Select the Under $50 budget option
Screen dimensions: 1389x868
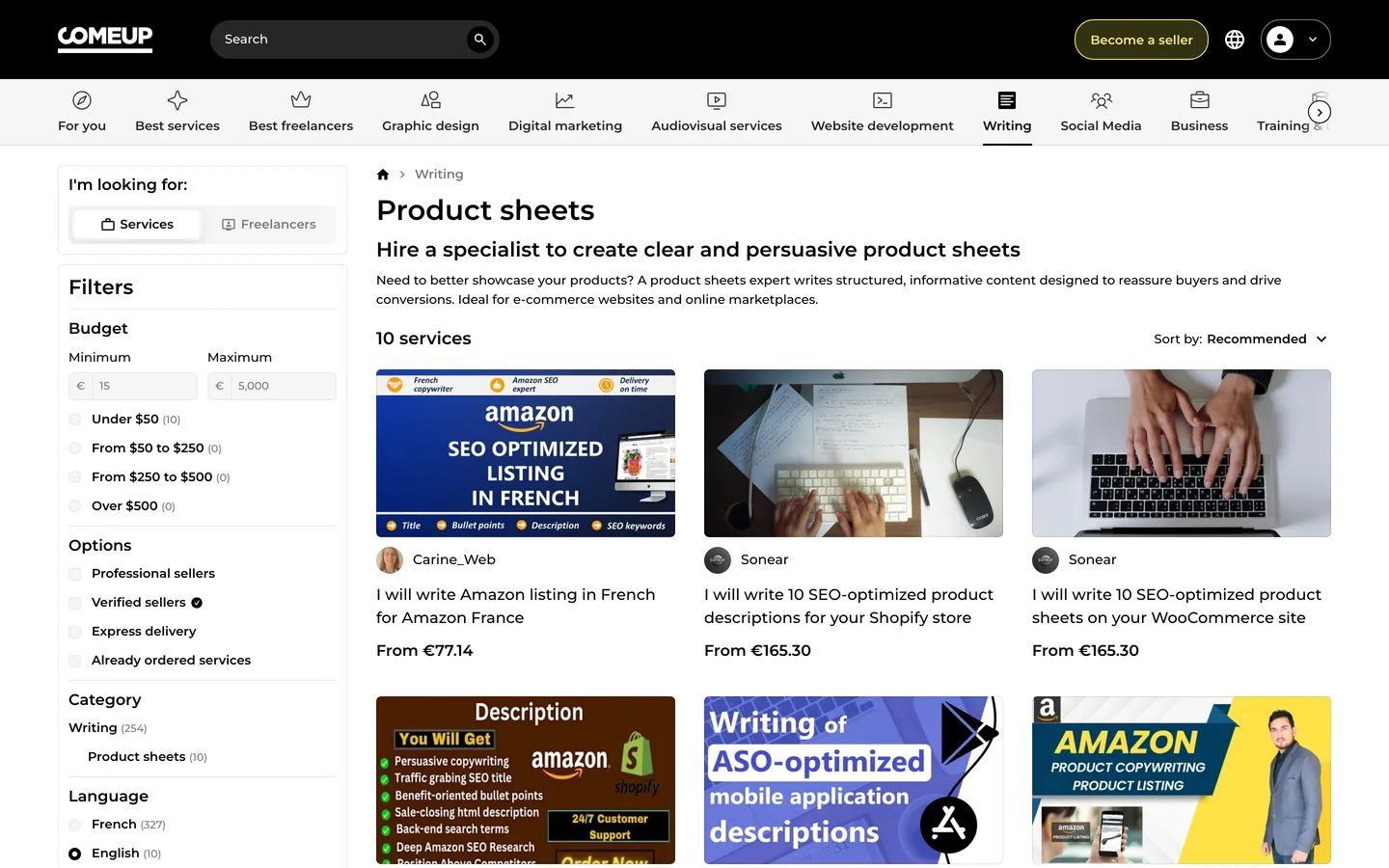coord(75,420)
